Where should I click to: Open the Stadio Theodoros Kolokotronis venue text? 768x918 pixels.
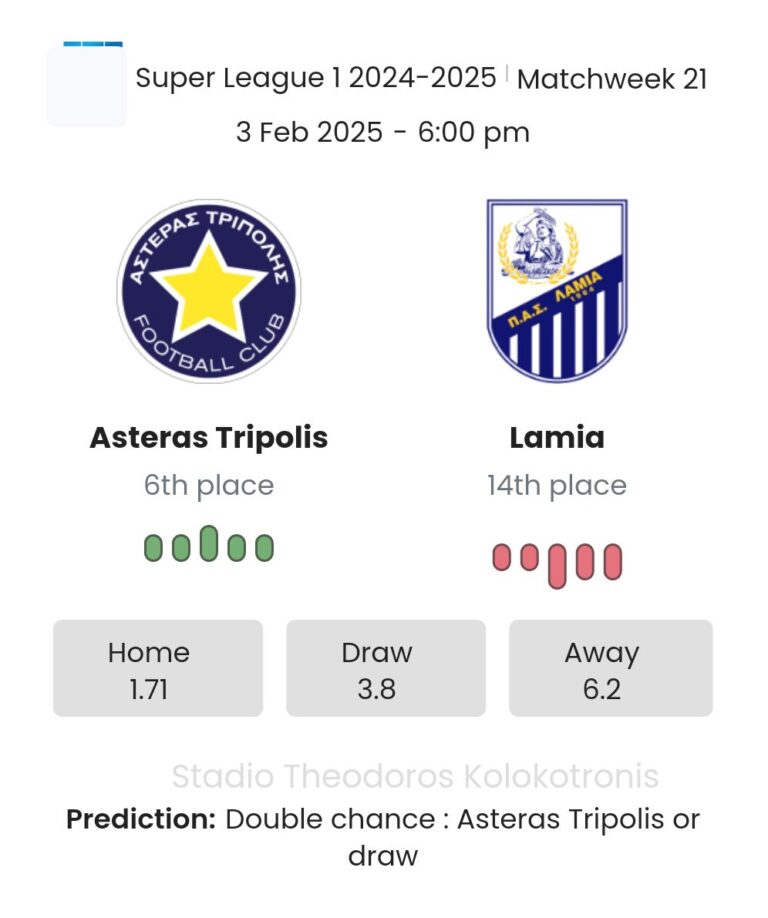(415, 776)
